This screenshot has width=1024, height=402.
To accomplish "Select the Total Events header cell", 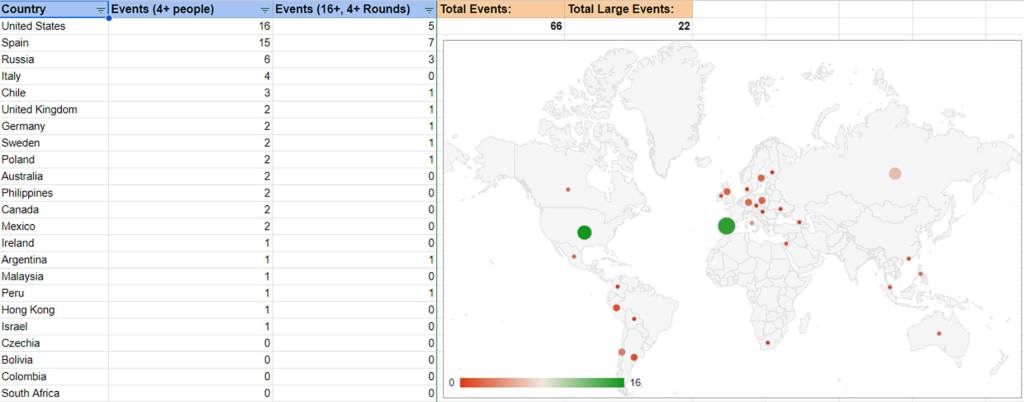I will [500, 9].
